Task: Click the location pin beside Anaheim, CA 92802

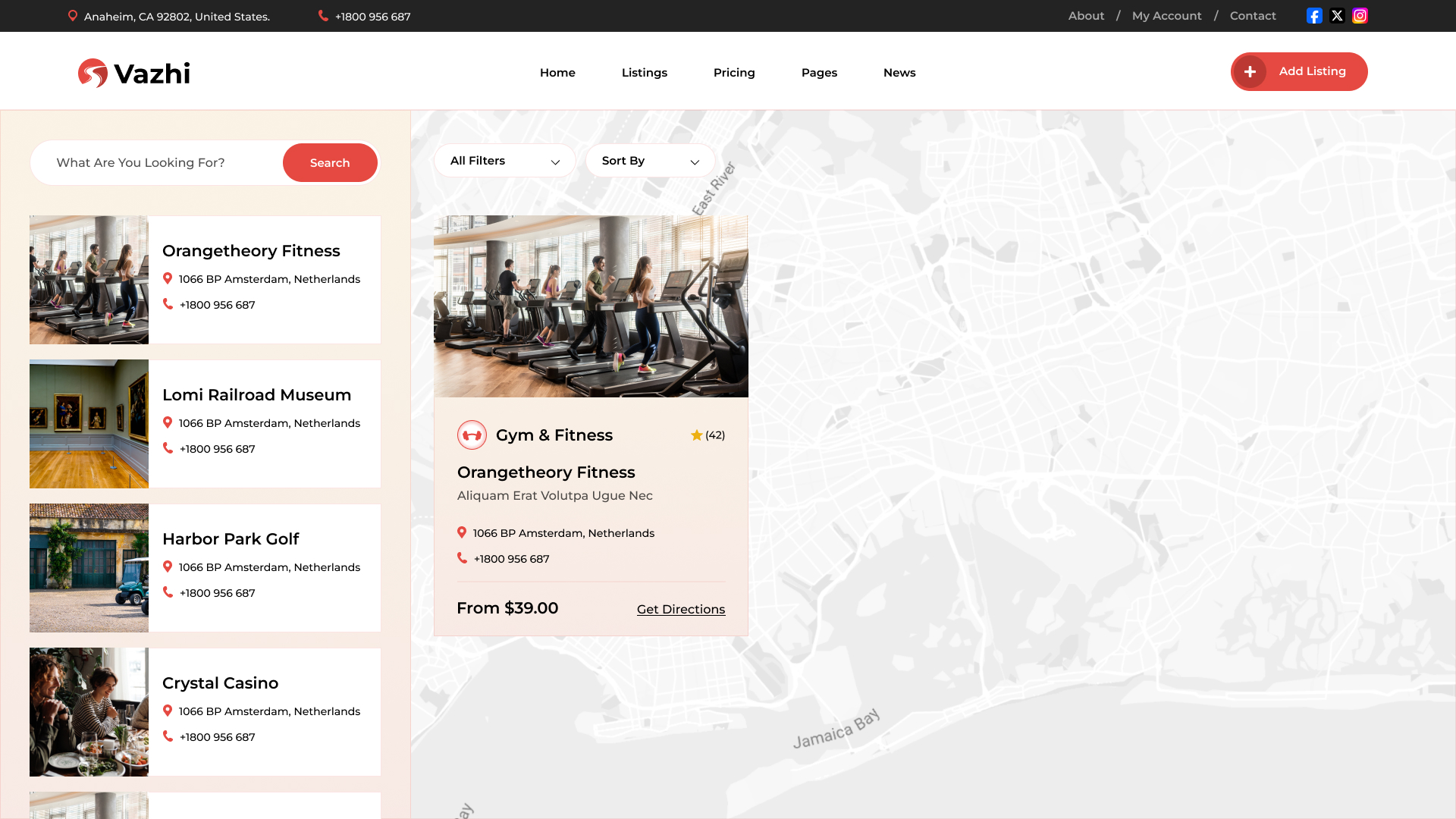Action: (x=73, y=15)
